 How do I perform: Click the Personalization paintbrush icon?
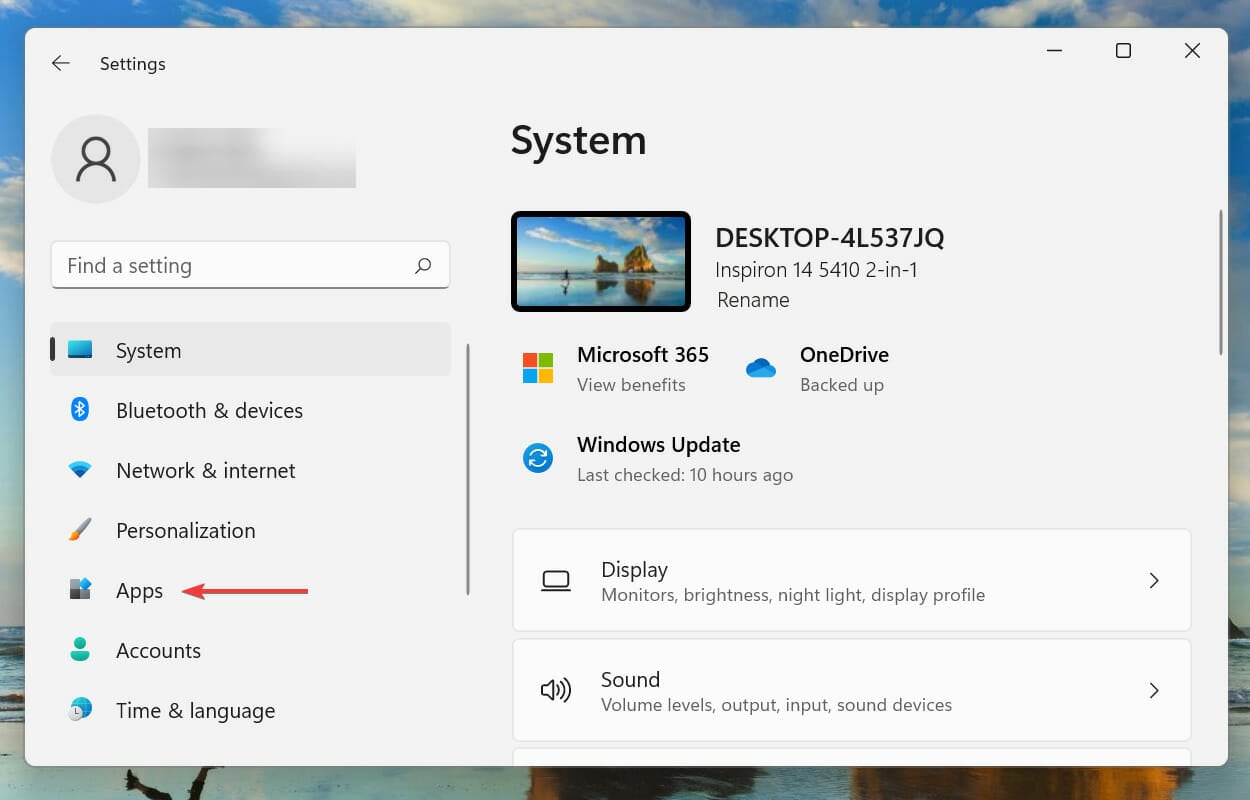[80, 530]
